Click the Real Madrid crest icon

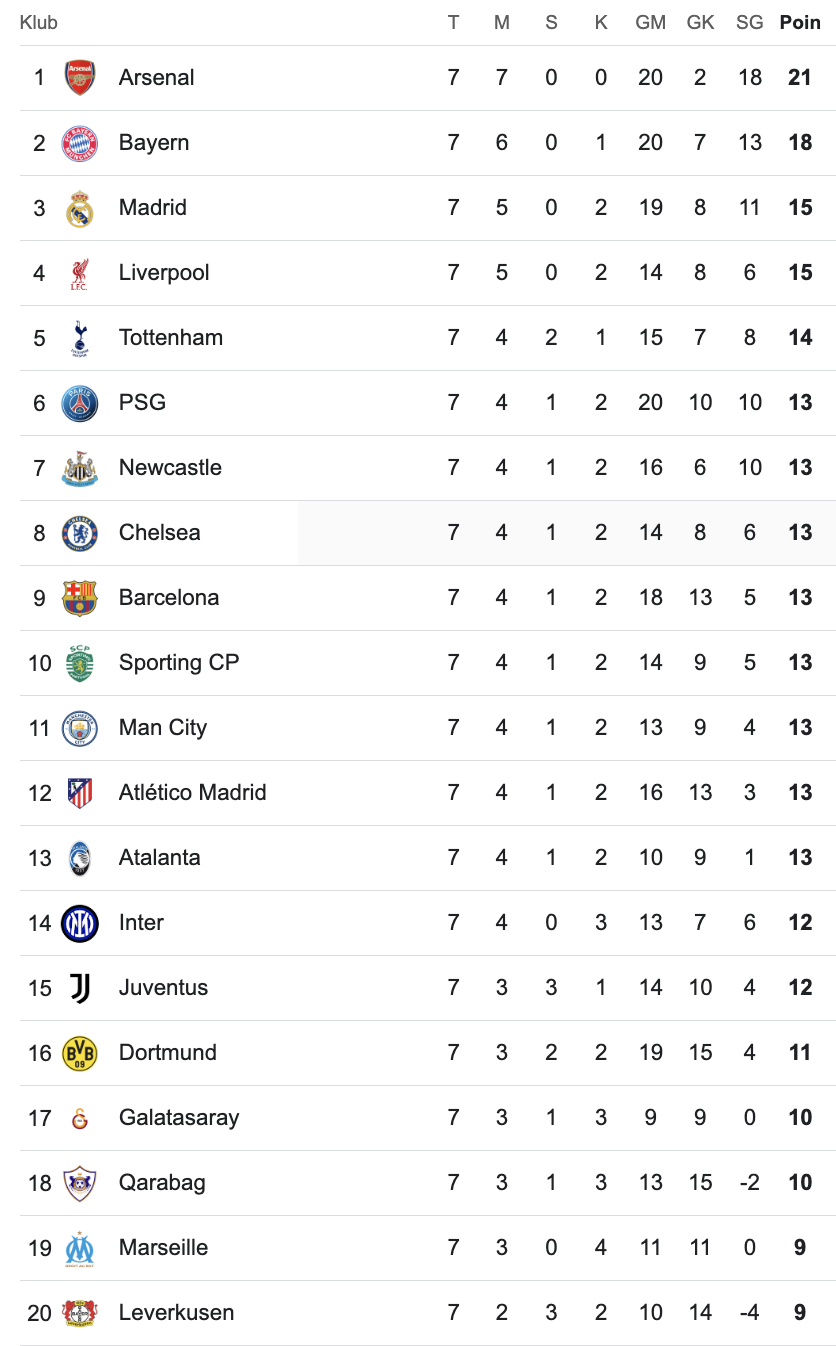pos(80,208)
